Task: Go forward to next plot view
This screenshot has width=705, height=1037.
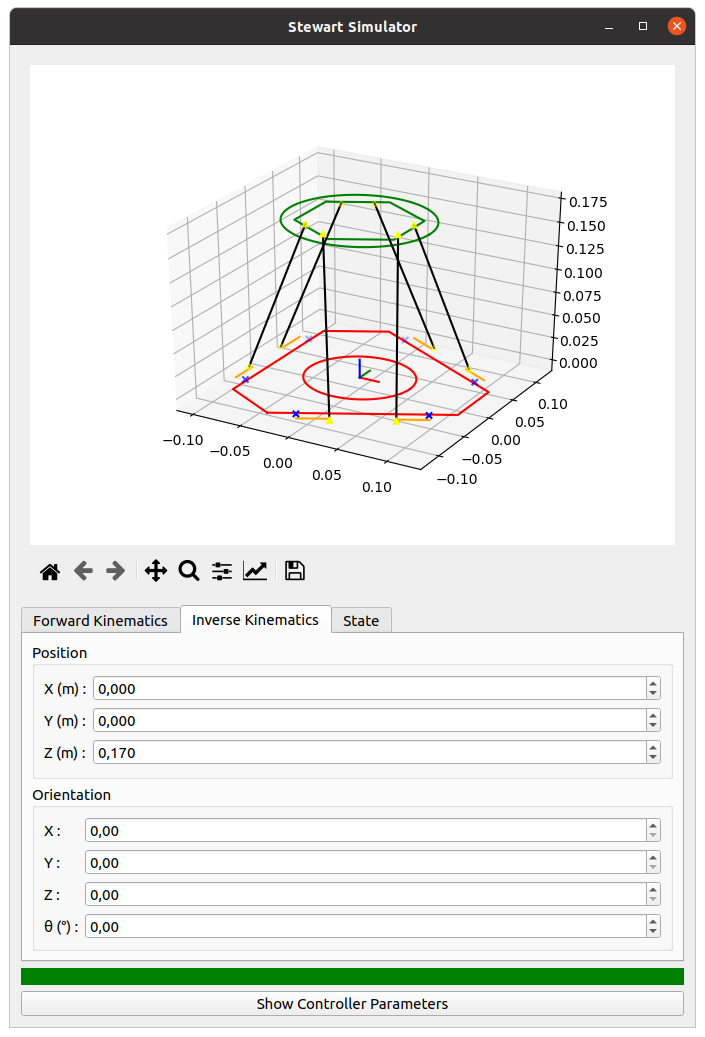Action: point(116,571)
